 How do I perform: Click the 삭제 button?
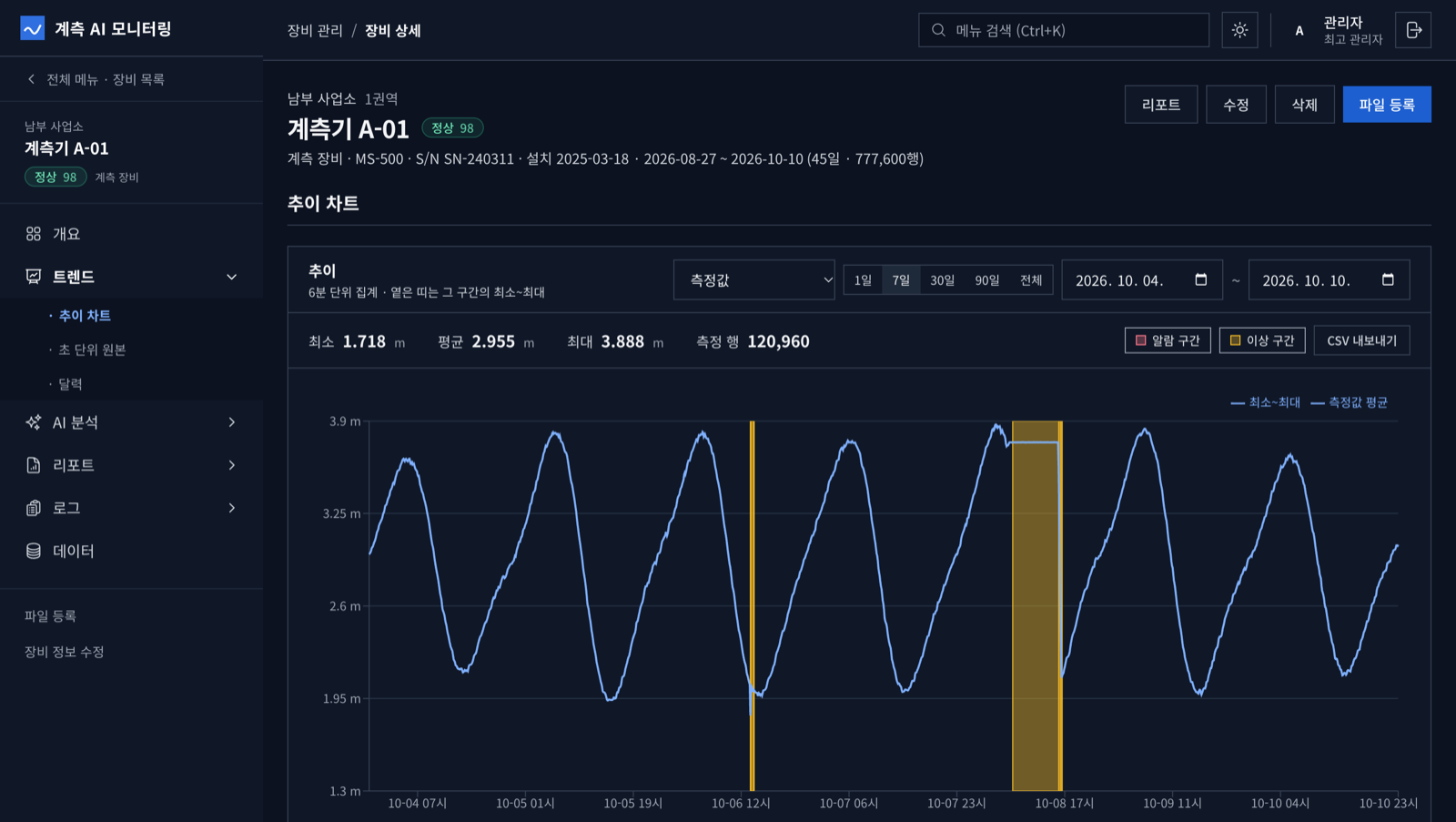[x=1305, y=105]
